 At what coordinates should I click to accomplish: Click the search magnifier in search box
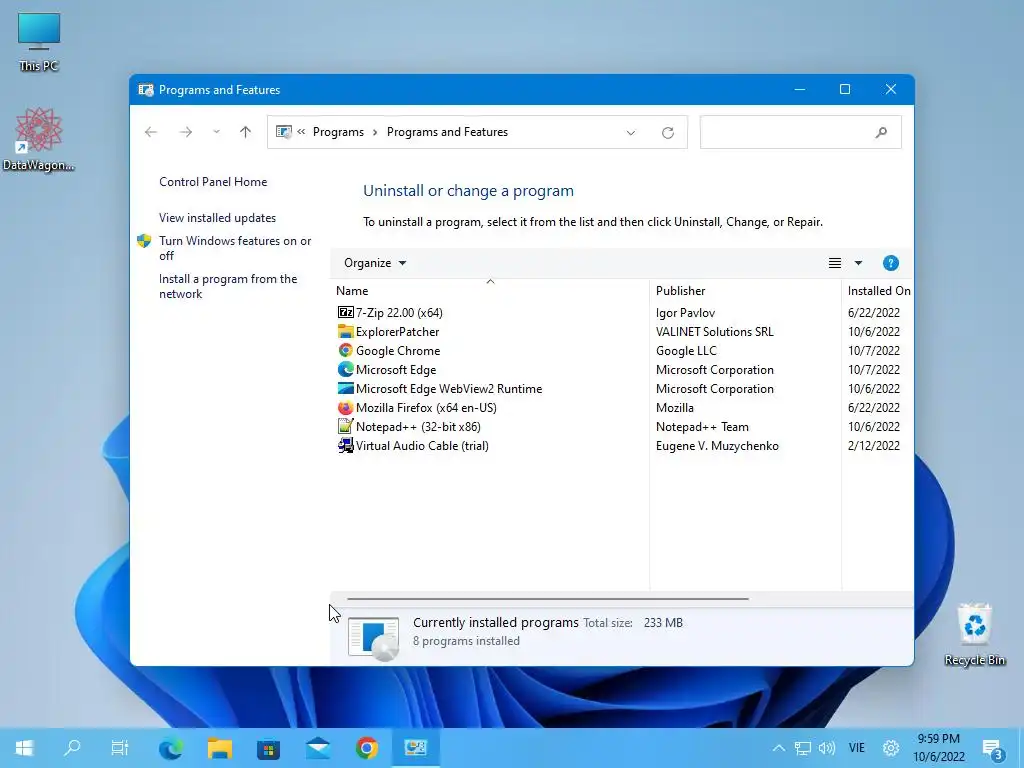[881, 133]
